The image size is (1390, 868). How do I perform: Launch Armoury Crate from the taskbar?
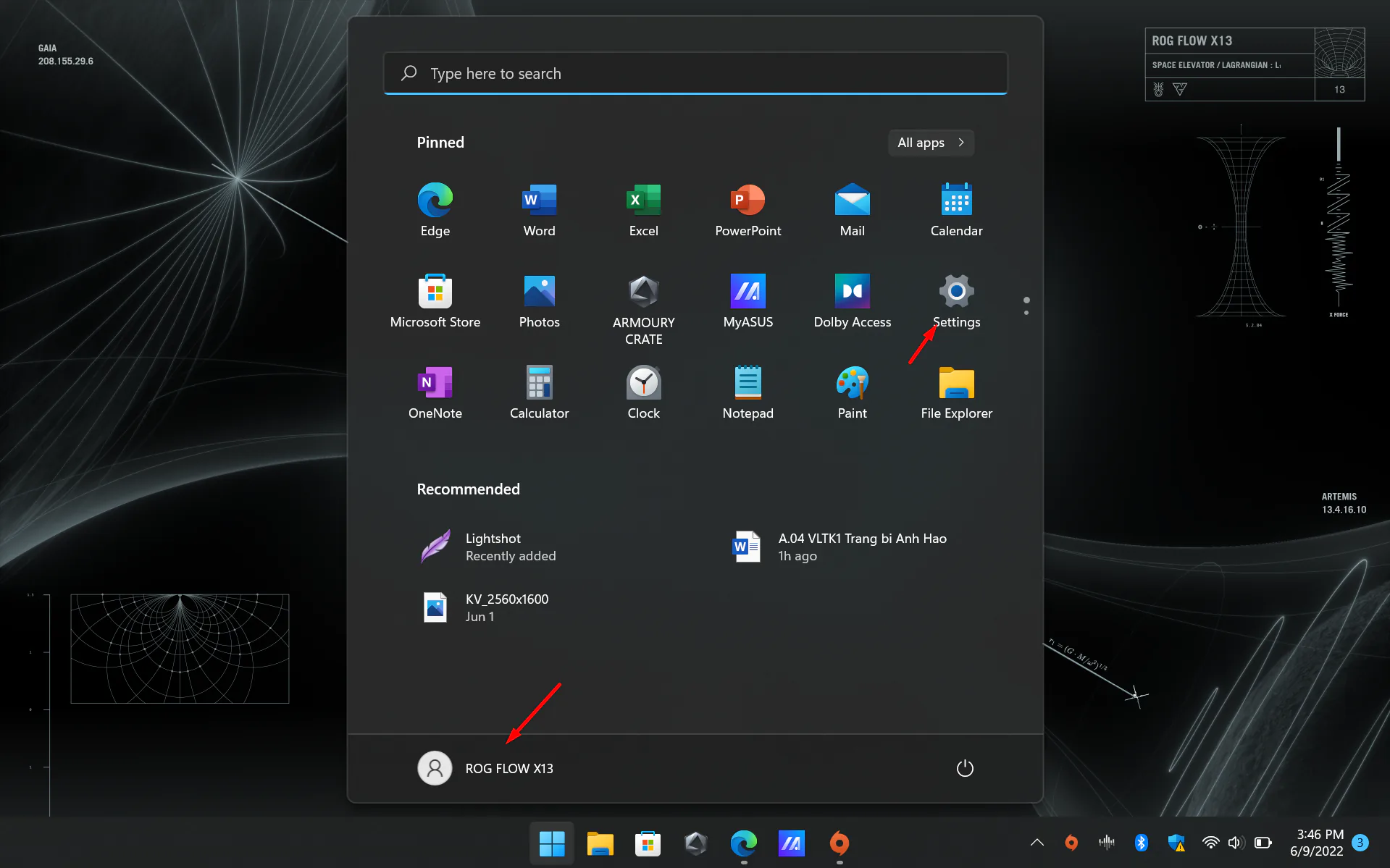695,843
